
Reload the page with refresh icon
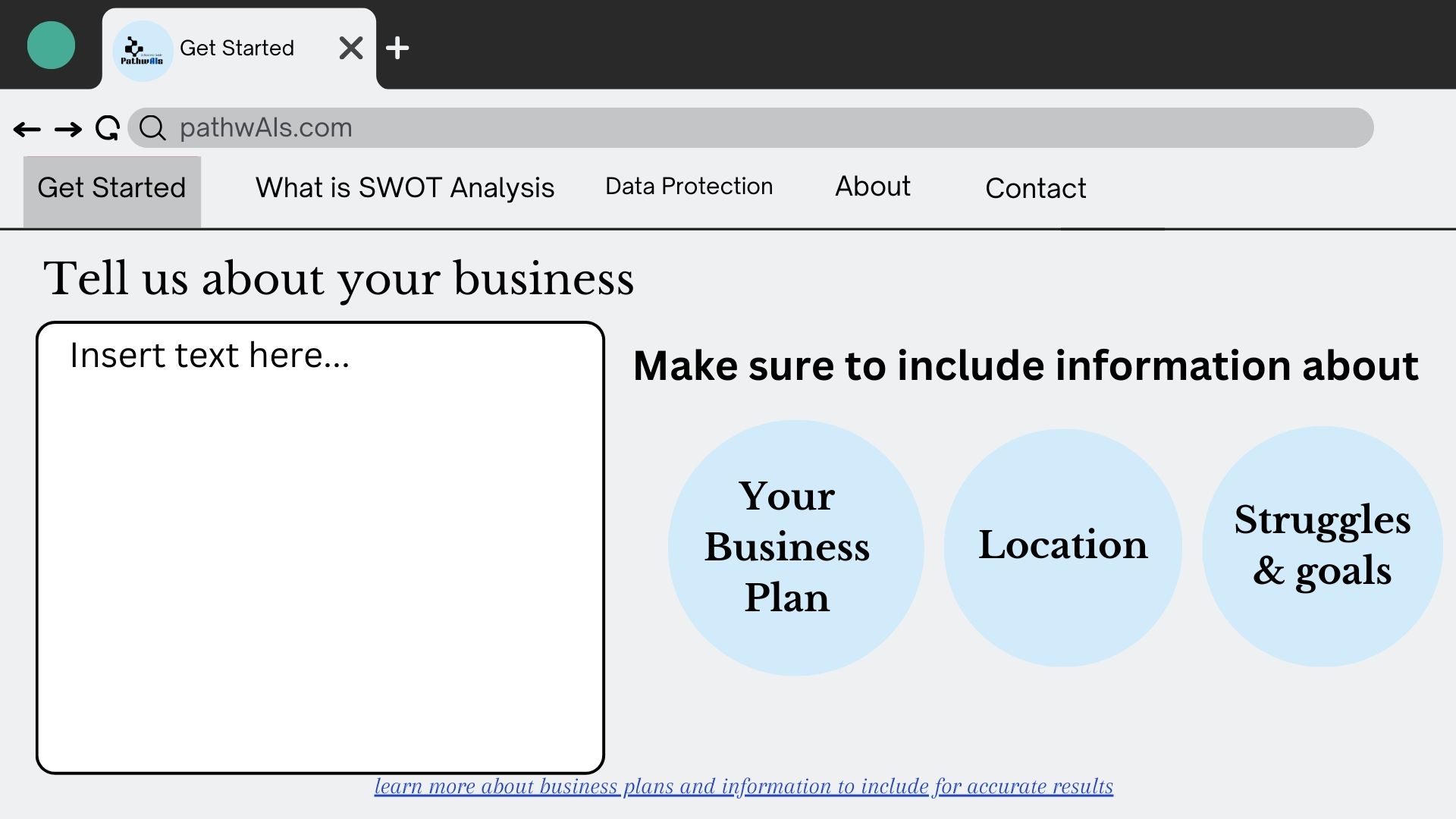point(108,128)
